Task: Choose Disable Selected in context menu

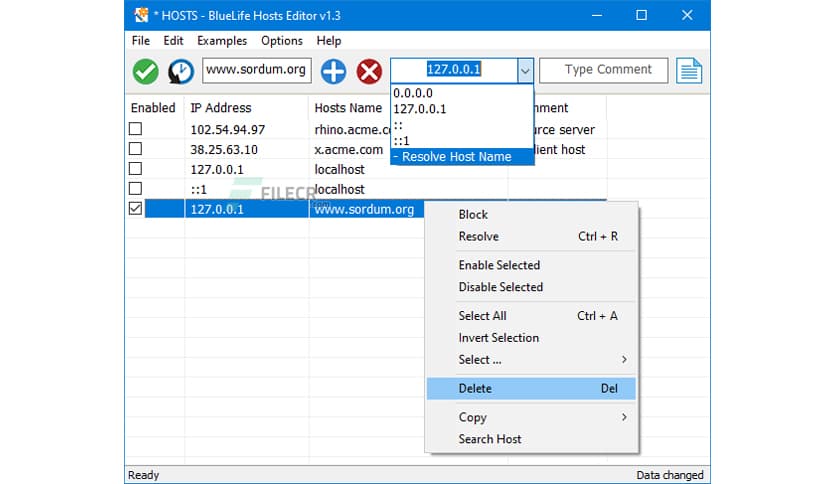Action: point(531,287)
